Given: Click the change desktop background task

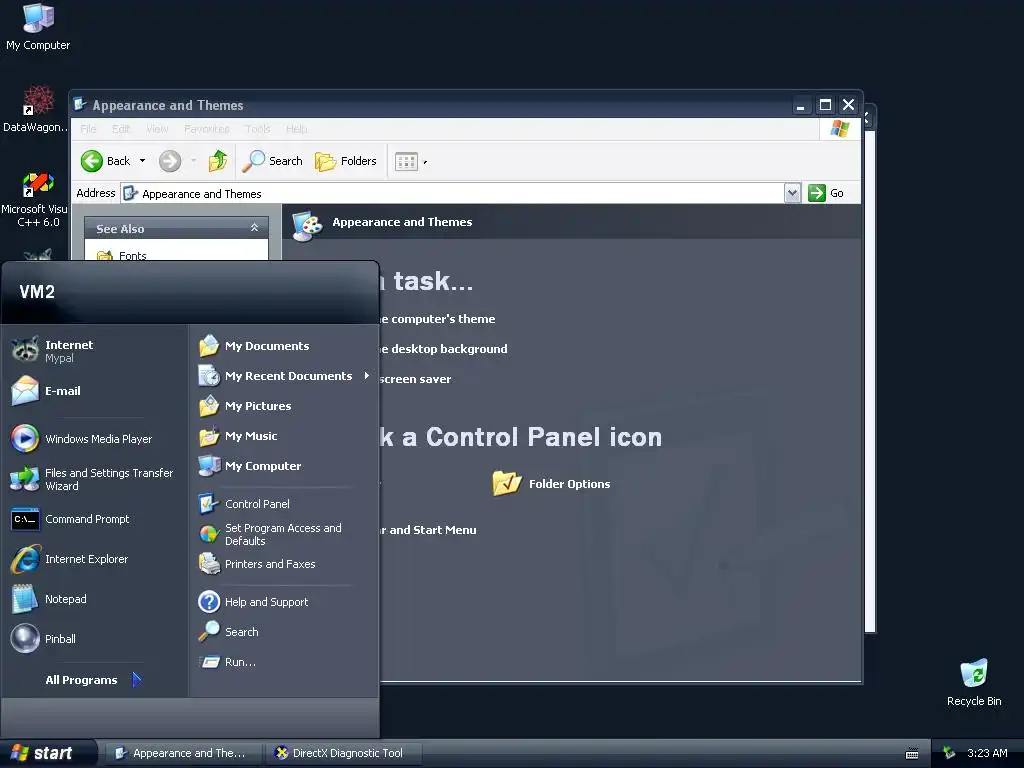Looking at the screenshot, I should [444, 349].
